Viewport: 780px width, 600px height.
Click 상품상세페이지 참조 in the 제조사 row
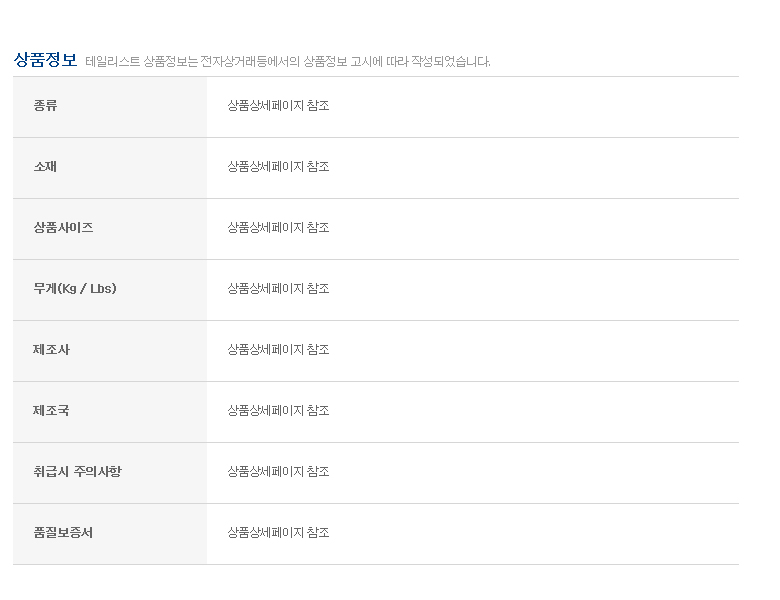pos(278,350)
